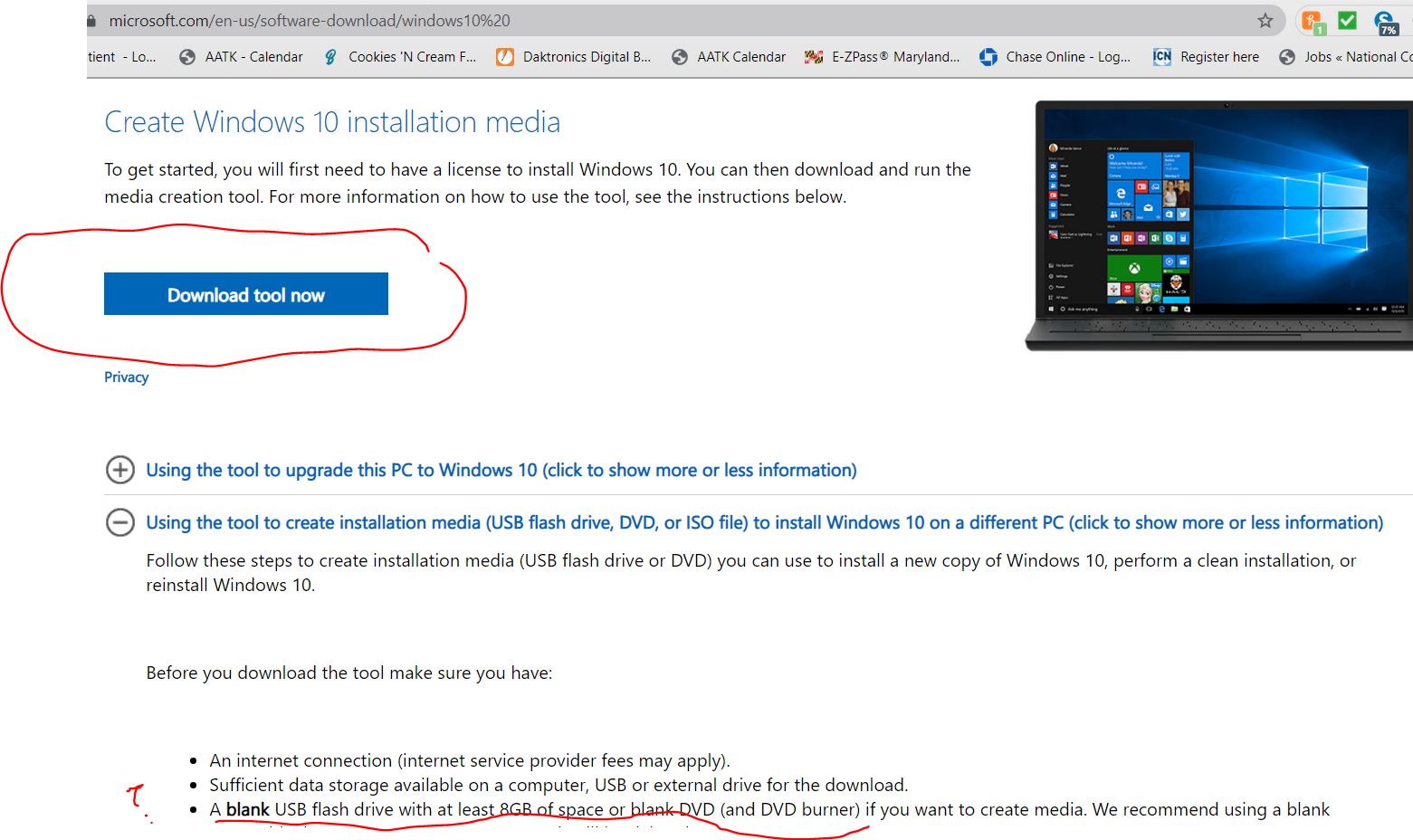Click the Chase Online bookmark favicon
1413x840 pixels.
(x=988, y=57)
